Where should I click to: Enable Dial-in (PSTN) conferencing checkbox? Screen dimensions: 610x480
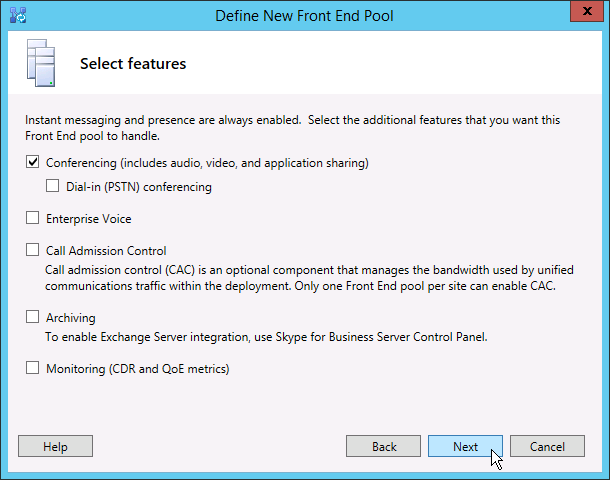click(53, 187)
